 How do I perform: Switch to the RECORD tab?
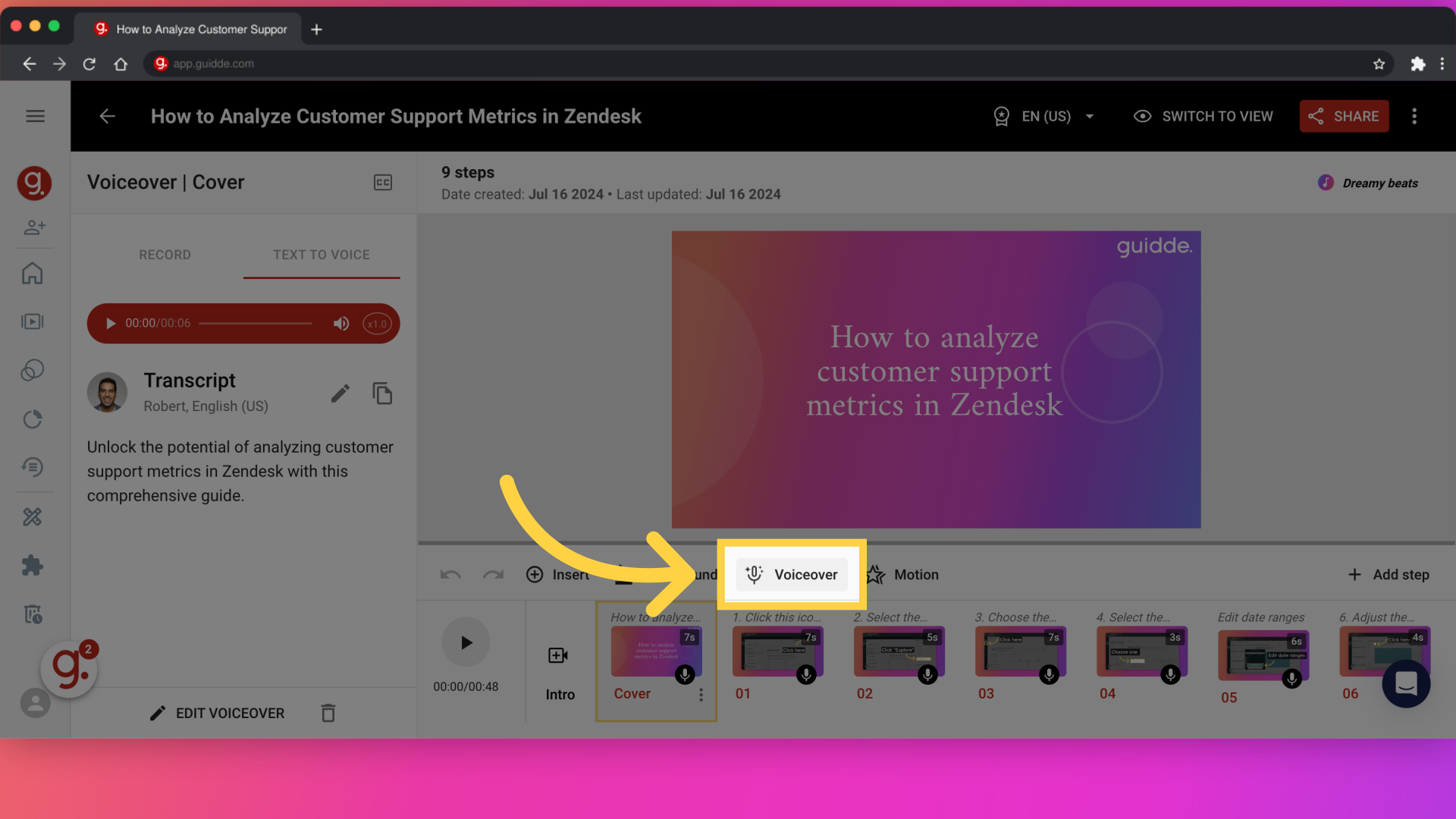(165, 255)
